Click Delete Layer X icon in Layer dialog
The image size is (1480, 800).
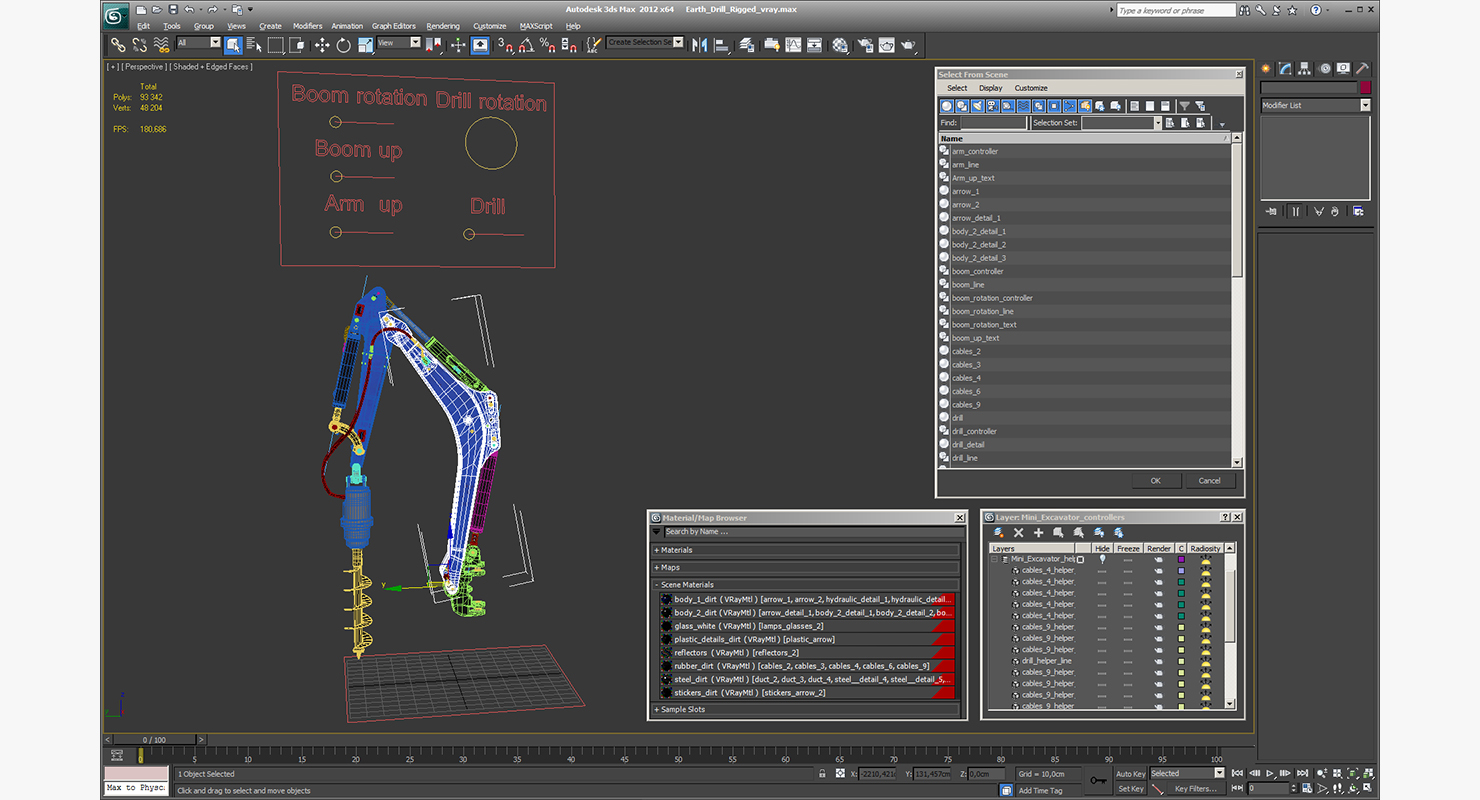(1018, 533)
